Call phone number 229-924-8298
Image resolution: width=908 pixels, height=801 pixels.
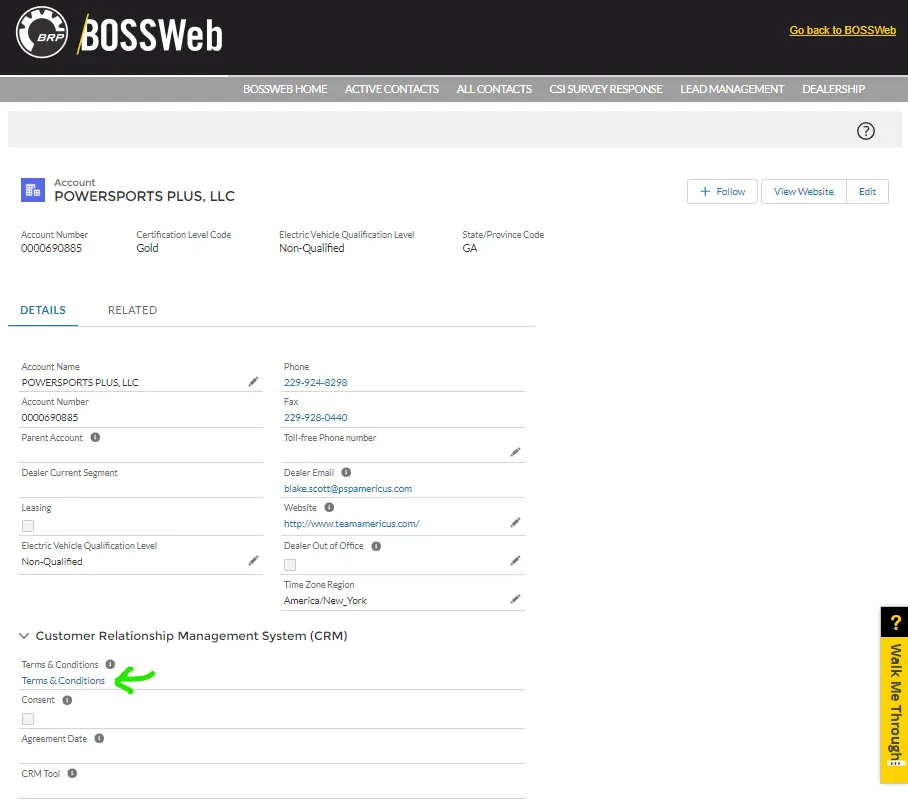coord(316,382)
